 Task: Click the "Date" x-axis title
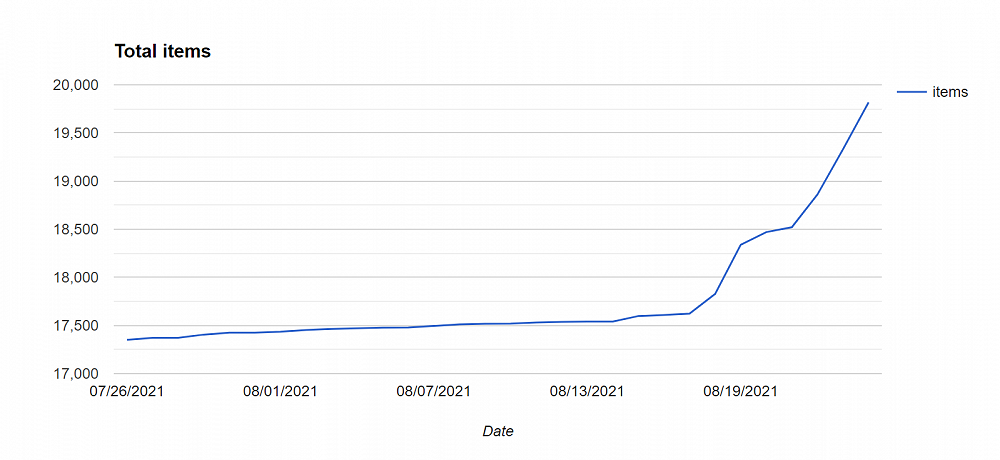tap(498, 431)
